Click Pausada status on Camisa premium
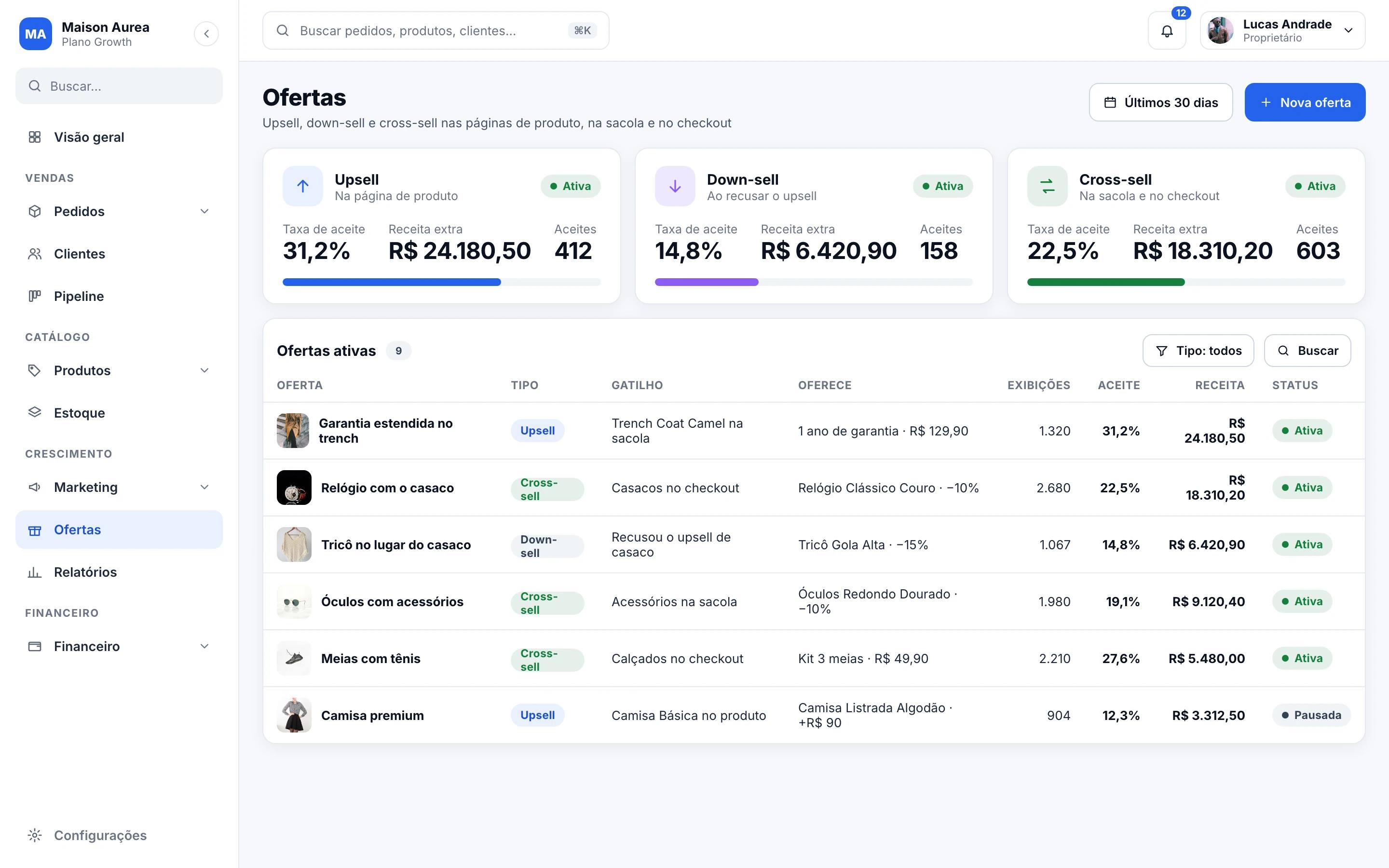Image resolution: width=1389 pixels, height=868 pixels. point(1311,715)
